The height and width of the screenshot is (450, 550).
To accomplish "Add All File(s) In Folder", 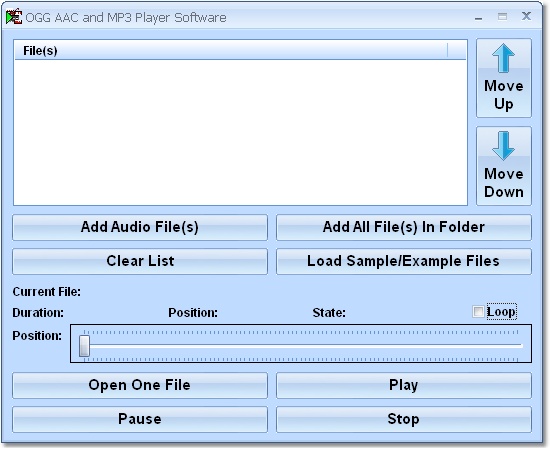I will (404, 227).
